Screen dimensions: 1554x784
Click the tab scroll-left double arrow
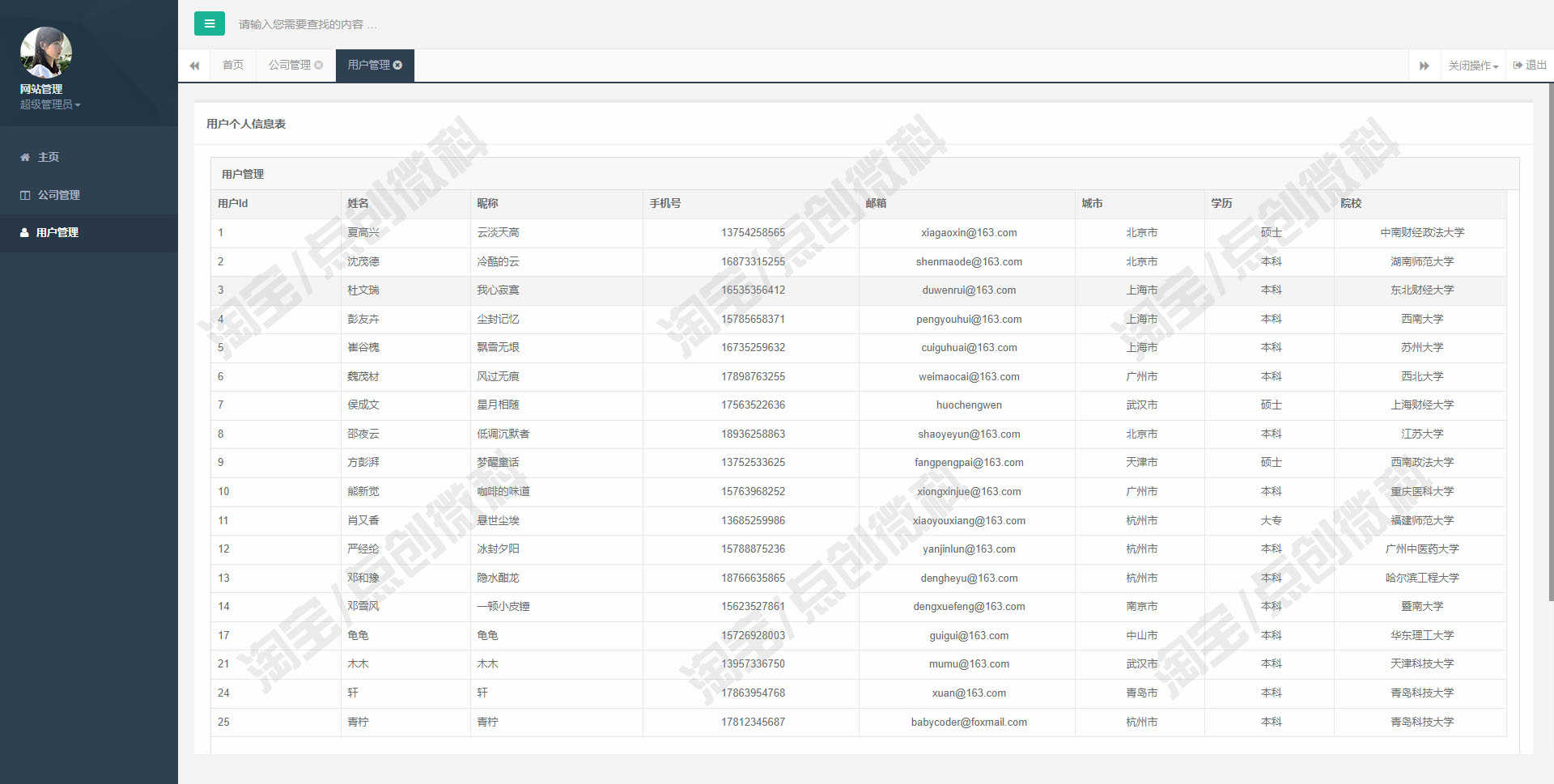tap(194, 66)
